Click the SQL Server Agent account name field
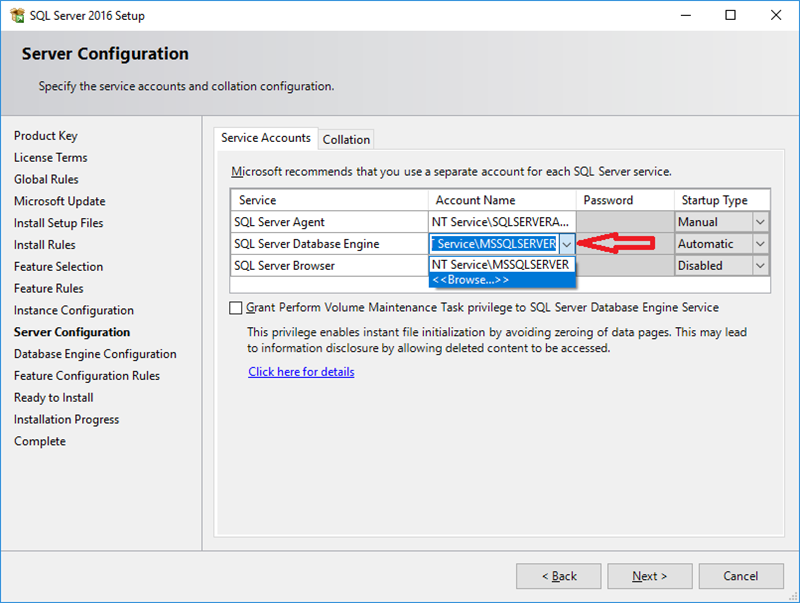 coord(502,222)
